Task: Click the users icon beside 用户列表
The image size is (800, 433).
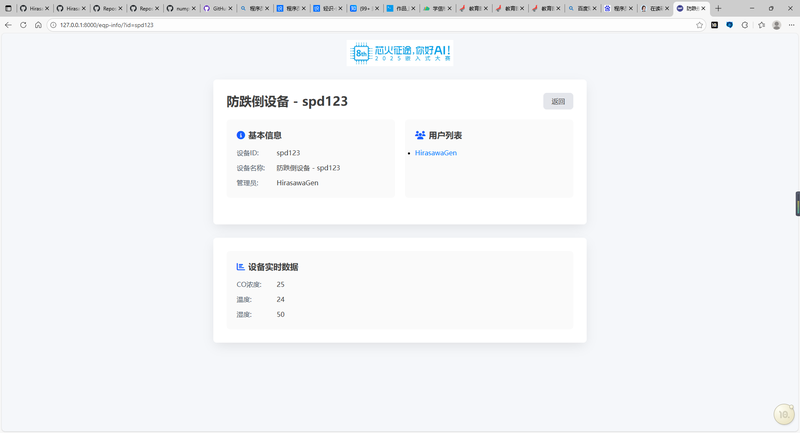Action: click(420, 135)
